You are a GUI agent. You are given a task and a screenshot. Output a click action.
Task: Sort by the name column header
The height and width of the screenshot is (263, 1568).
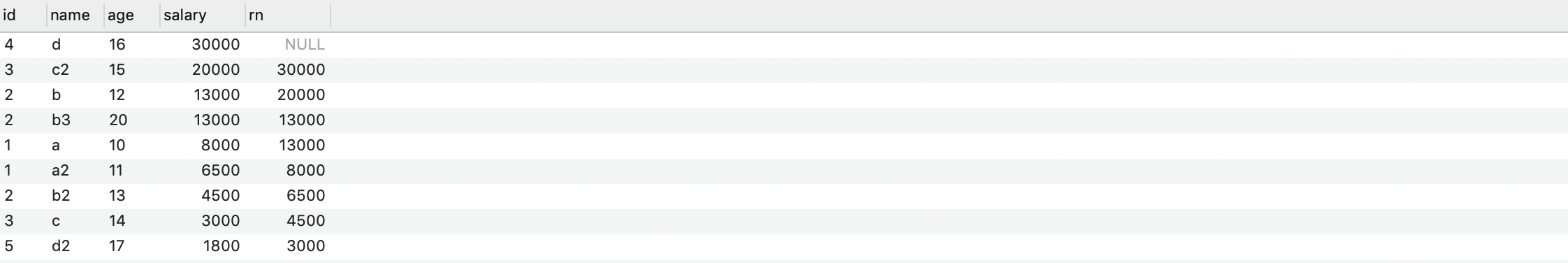pyautogui.click(x=75, y=15)
